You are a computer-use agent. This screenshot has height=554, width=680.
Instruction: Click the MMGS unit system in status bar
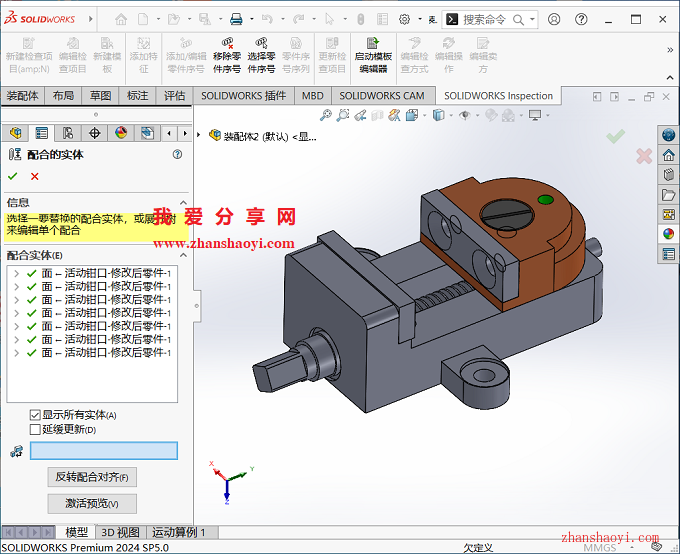[599, 548]
